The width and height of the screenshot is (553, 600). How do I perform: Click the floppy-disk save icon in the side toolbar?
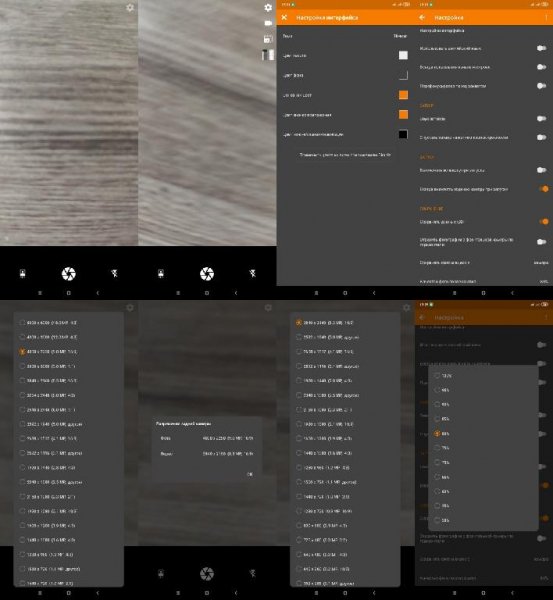click(268, 39)
